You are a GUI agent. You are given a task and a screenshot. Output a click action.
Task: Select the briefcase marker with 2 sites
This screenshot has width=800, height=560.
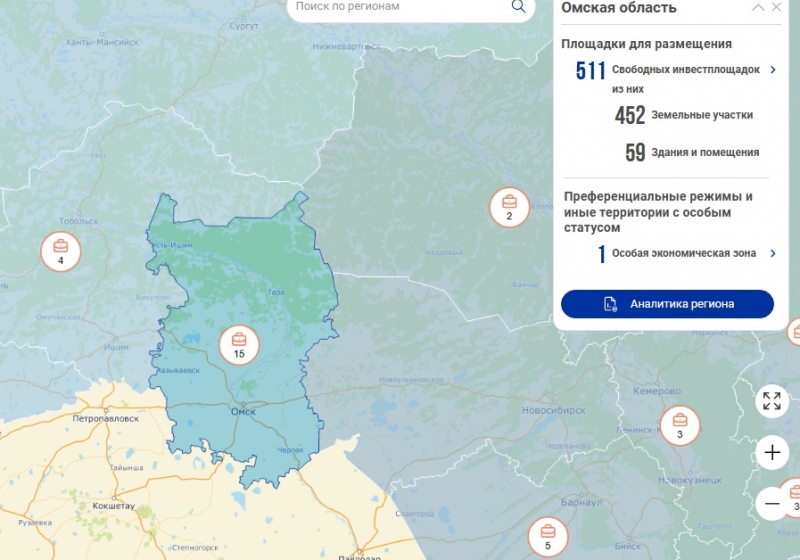[508, 207]
